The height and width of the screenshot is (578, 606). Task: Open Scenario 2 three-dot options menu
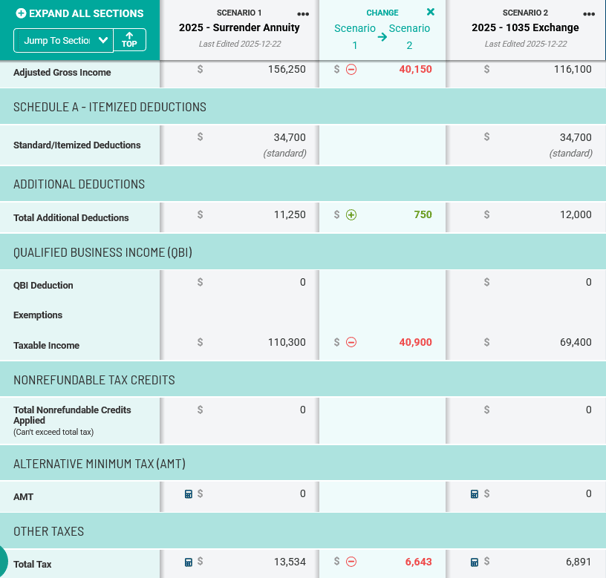coord(589,14)
